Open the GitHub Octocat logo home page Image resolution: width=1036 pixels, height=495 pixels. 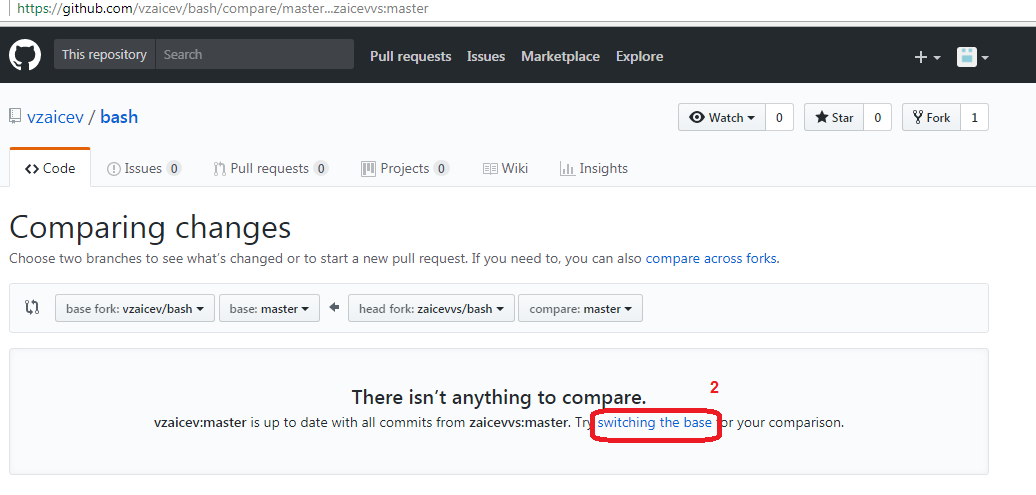25,55
